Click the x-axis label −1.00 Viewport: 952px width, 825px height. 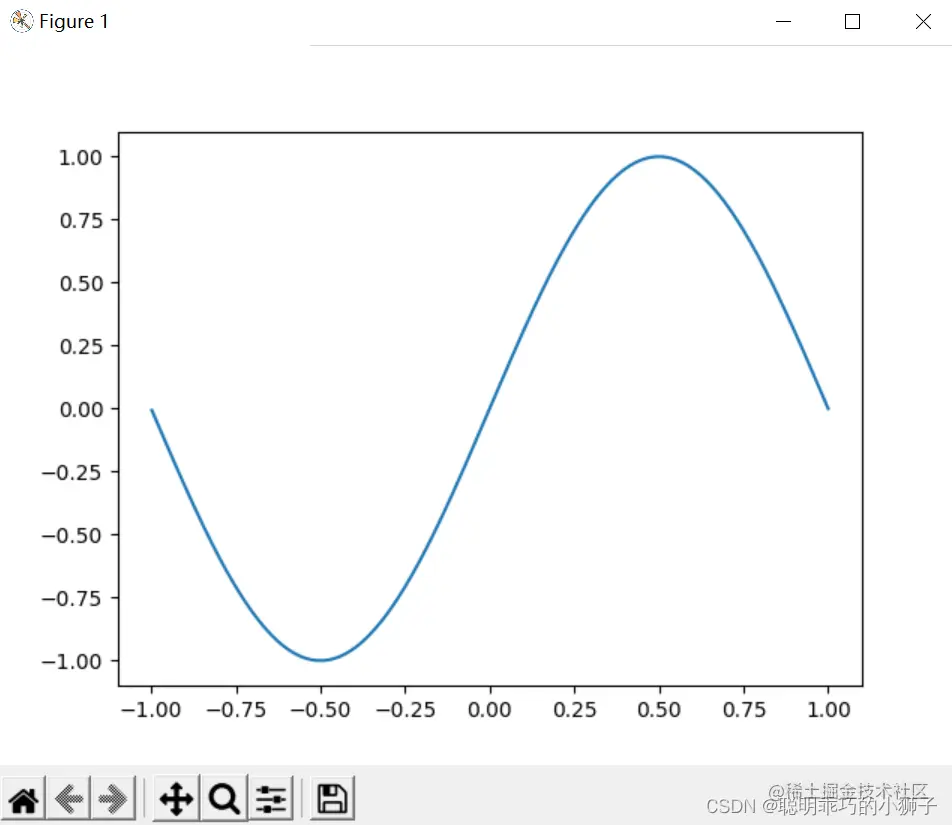click(x=151, y=710)
